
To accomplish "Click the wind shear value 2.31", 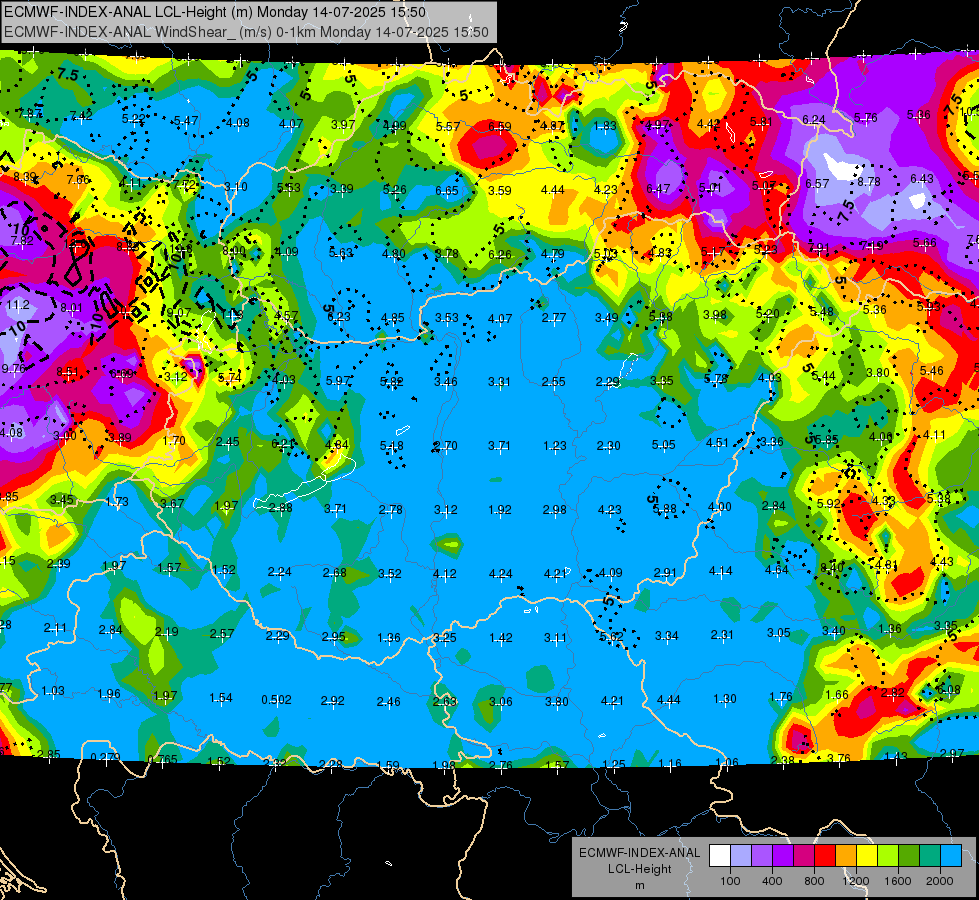I will click(722, 635).
